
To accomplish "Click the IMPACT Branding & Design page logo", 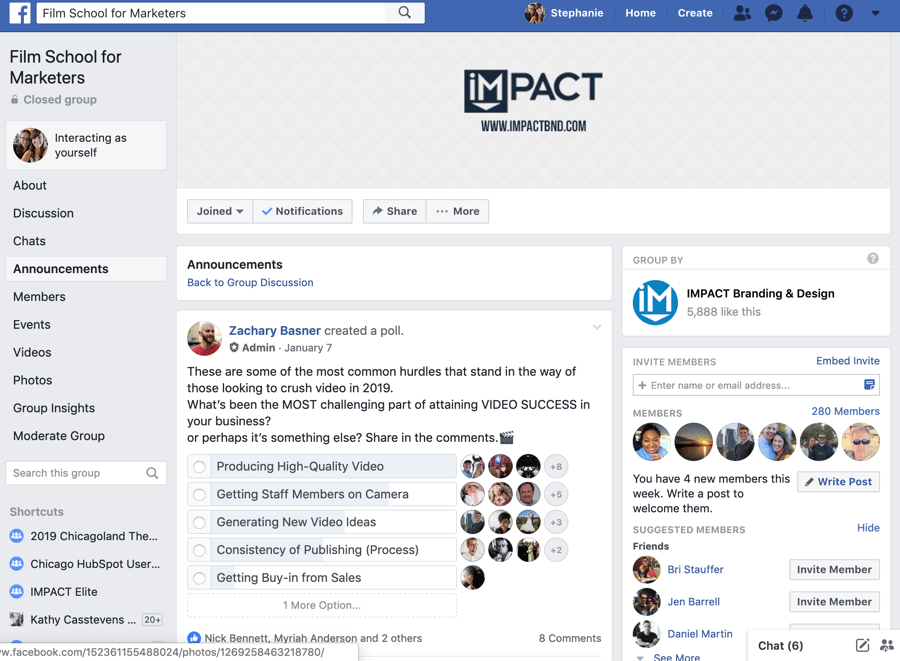I will click(655, 302).
